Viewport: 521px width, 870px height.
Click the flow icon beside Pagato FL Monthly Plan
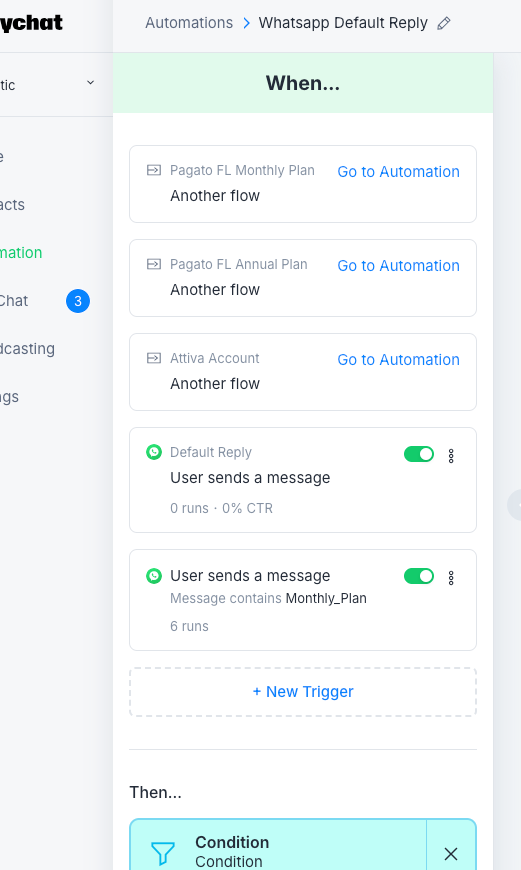tap(154, 170)
